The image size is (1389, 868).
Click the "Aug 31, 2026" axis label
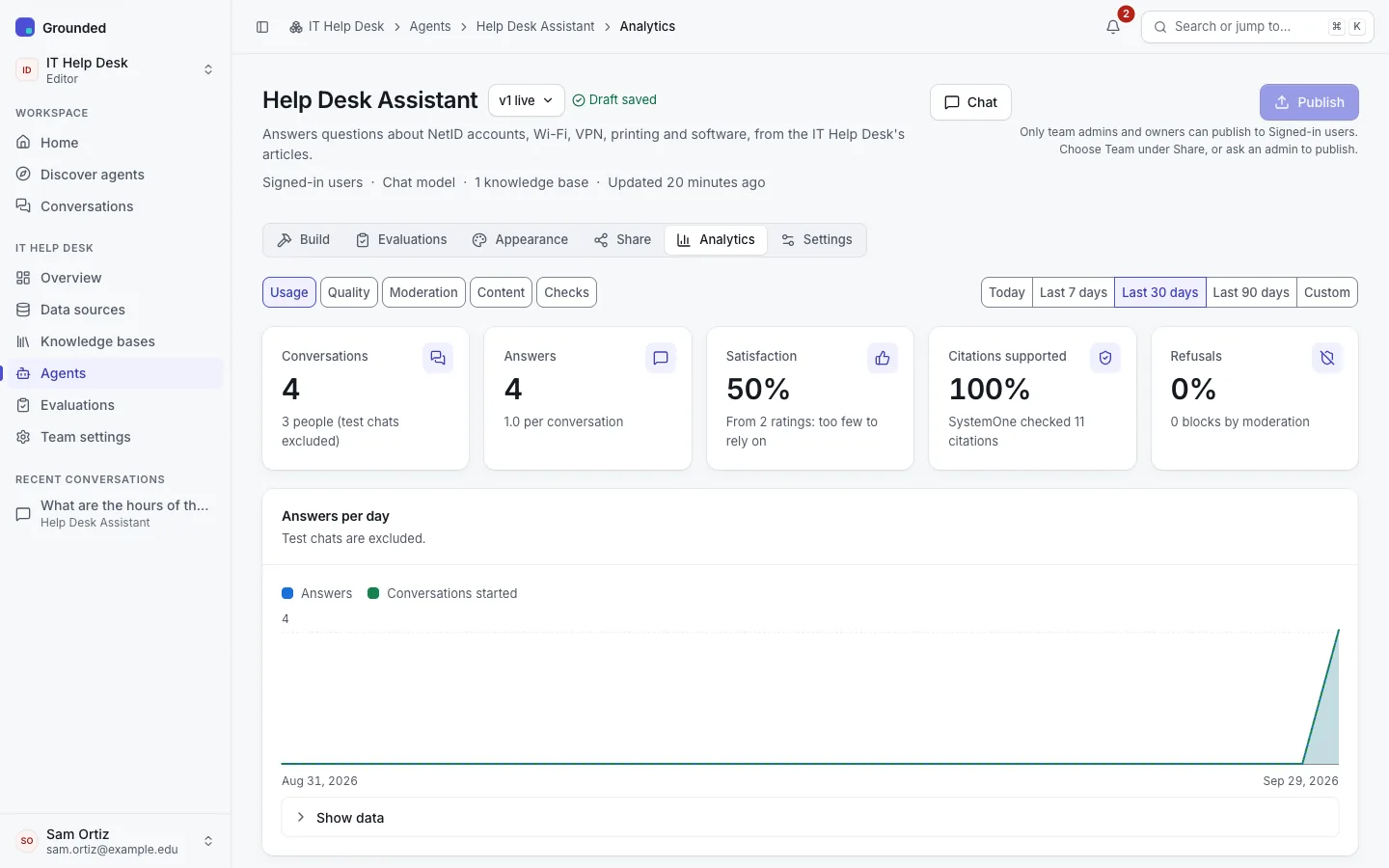pyautogui.click(x=319, y=781)
